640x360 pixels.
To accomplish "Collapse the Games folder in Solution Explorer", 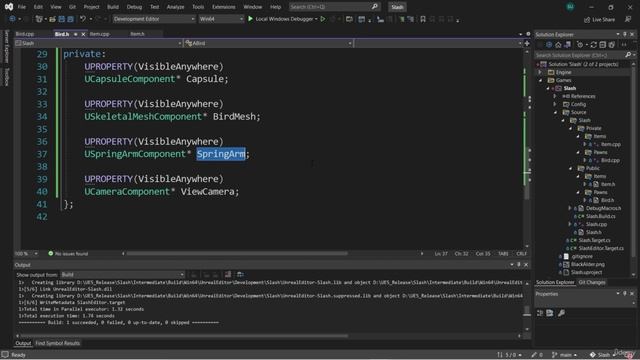I will [x=540, y=80].
